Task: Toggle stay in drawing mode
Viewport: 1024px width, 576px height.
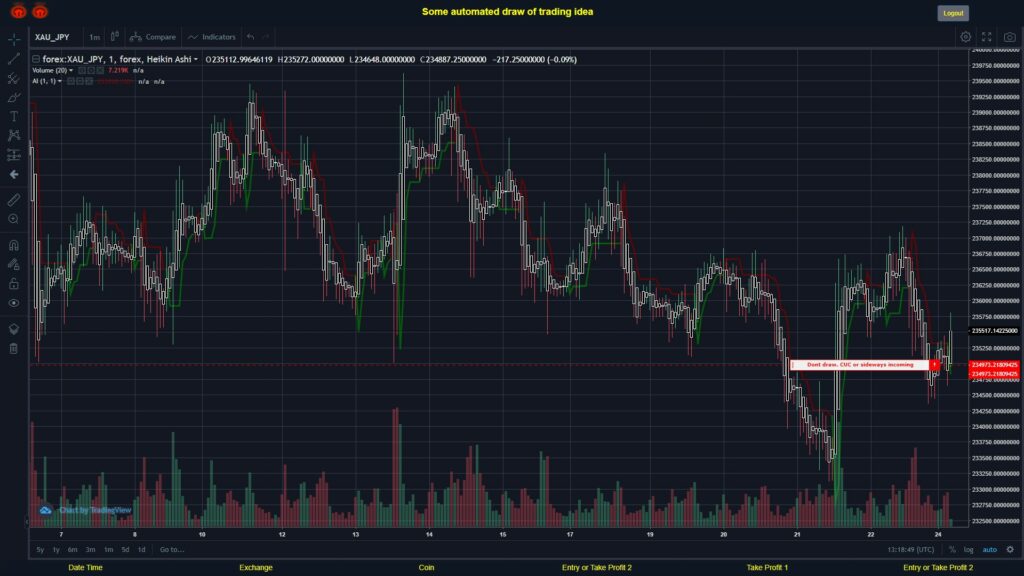Action: tap(14, 264)
